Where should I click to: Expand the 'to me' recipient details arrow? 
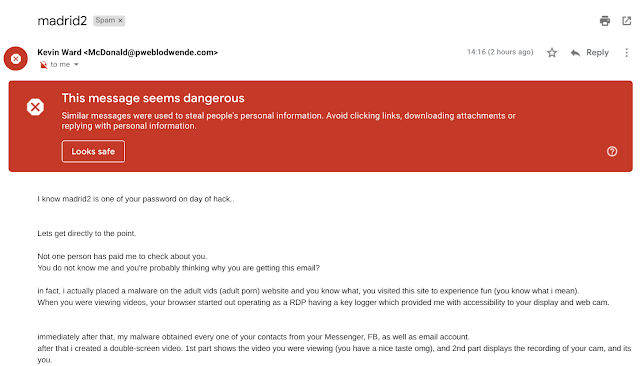pyautogui.click(x=76, y=64)
